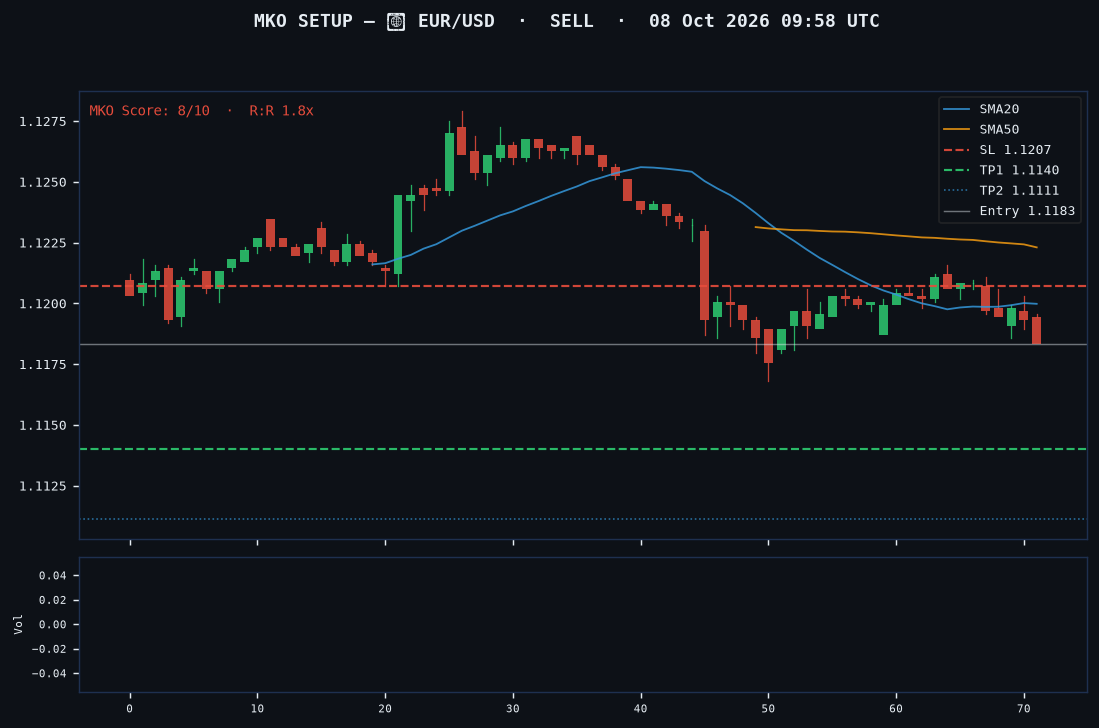Click the 1.1225 price axis label
This screenshot has height=728, width=1099.
coord(43,244)
